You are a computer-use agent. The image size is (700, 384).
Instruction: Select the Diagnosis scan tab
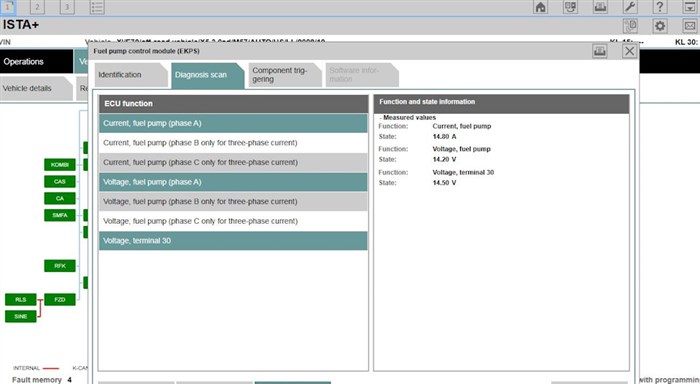point(208,75)
